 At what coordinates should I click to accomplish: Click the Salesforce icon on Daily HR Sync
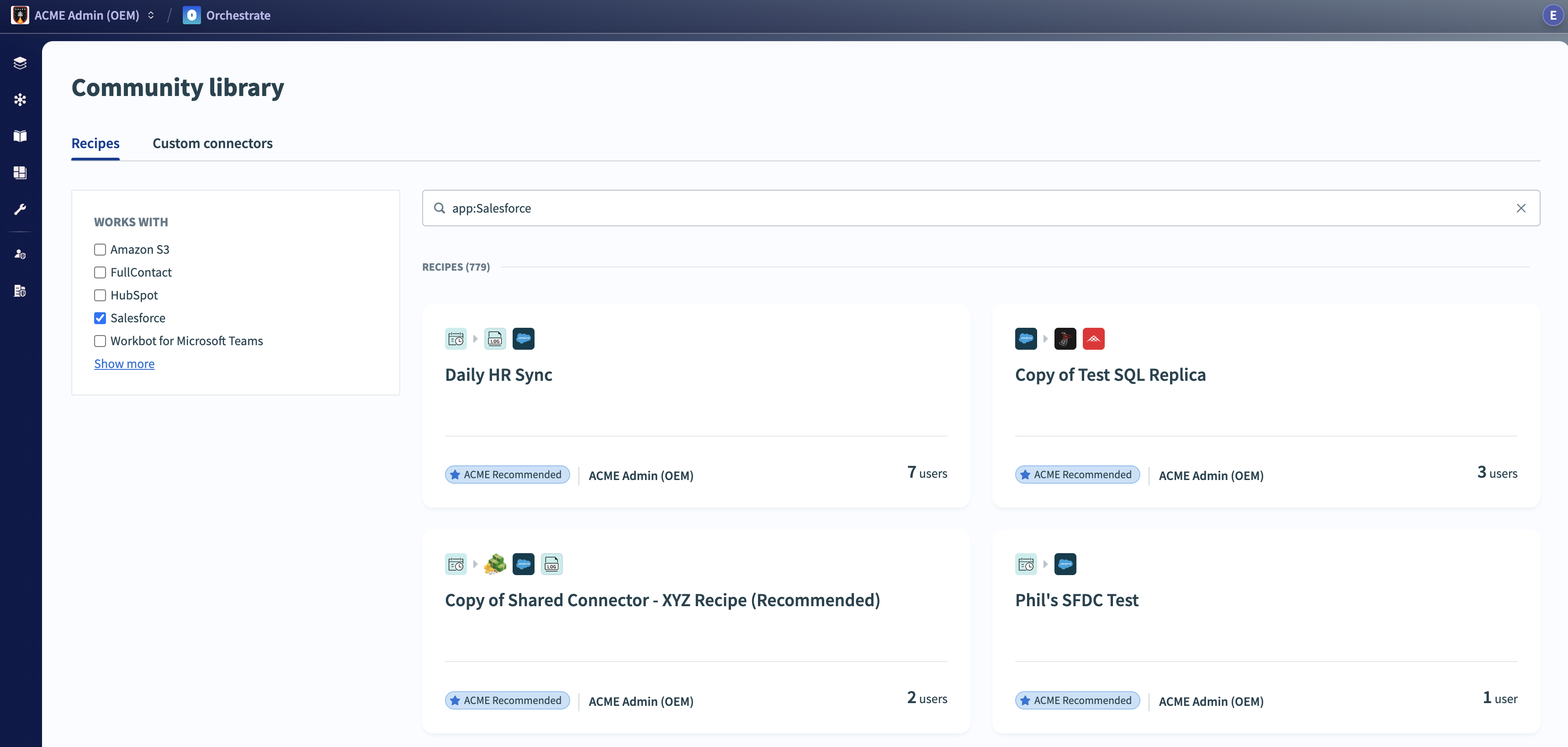point(524,338)
